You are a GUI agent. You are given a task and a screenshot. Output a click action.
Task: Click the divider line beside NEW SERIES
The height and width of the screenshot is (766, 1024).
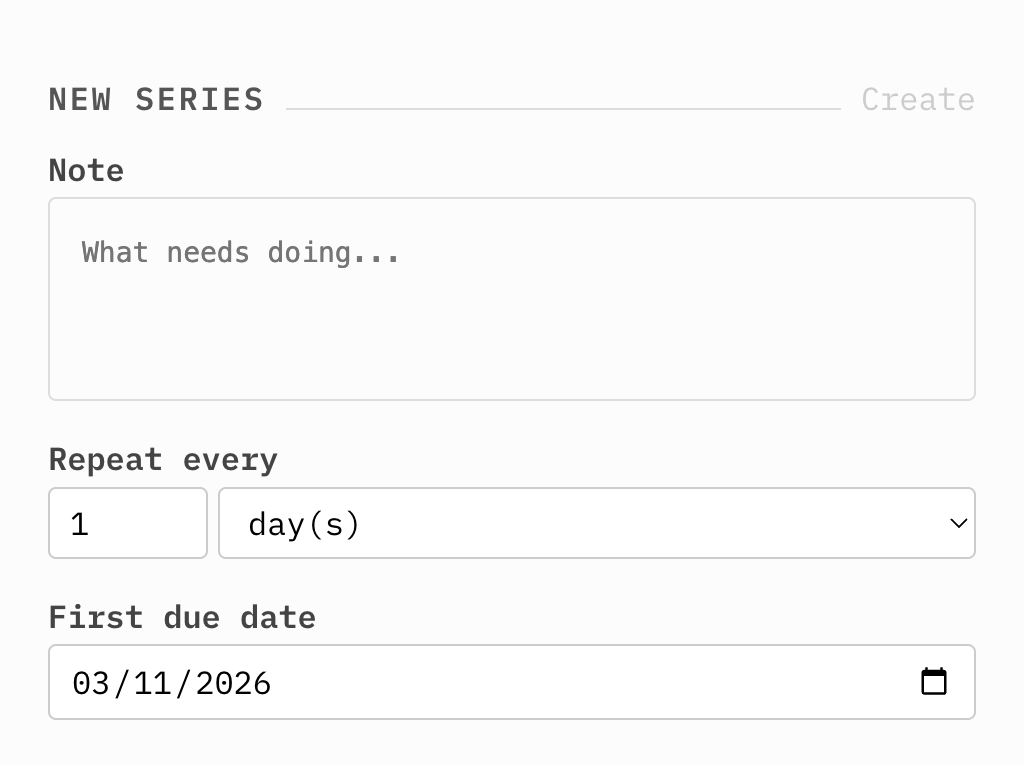click(x=562, y=108)
